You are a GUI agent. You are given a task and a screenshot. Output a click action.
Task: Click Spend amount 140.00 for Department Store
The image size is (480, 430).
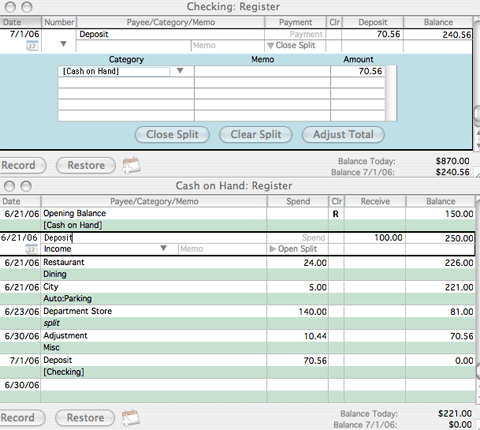click(x=312, y=312)
